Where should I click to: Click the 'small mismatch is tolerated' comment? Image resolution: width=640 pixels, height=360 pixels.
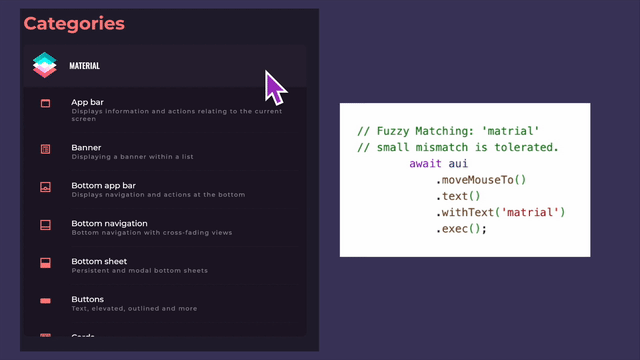tap(458, 147)
